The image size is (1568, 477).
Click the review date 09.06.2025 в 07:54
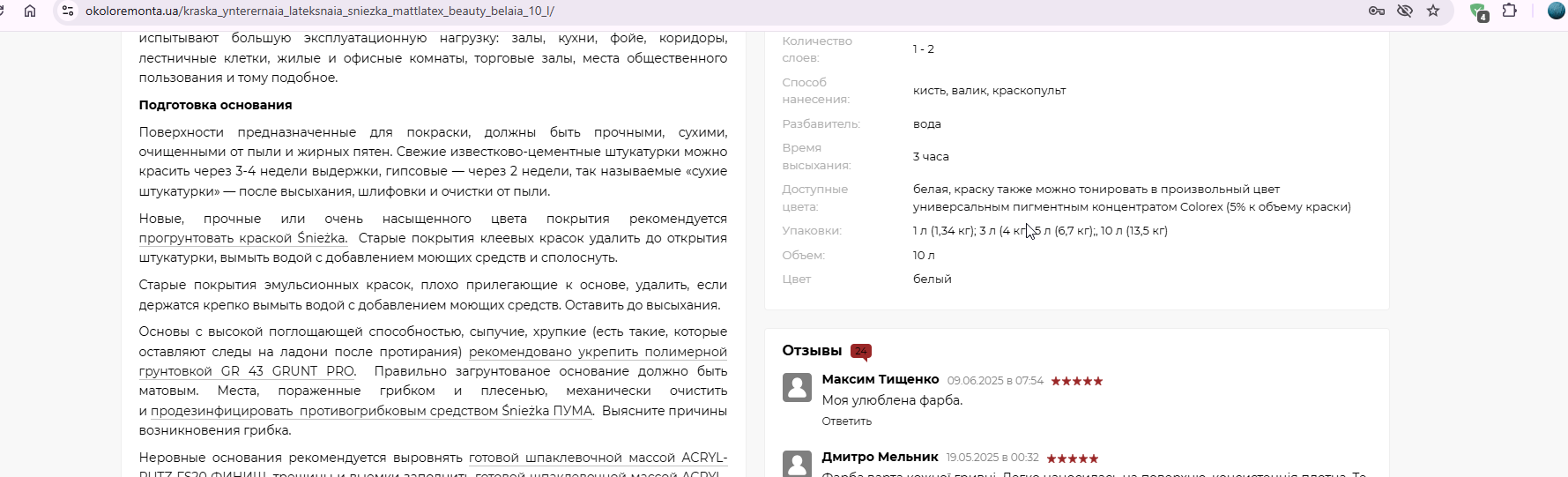pos(995,381)
